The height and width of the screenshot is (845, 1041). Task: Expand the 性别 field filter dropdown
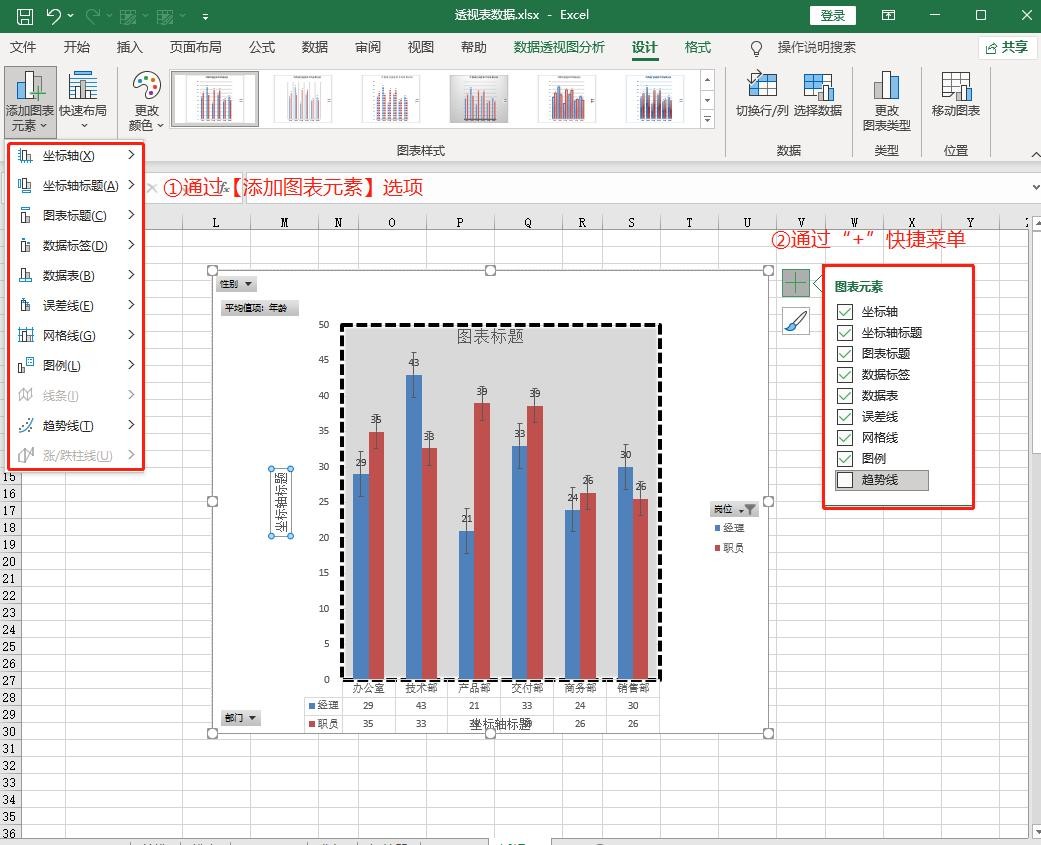237,285
